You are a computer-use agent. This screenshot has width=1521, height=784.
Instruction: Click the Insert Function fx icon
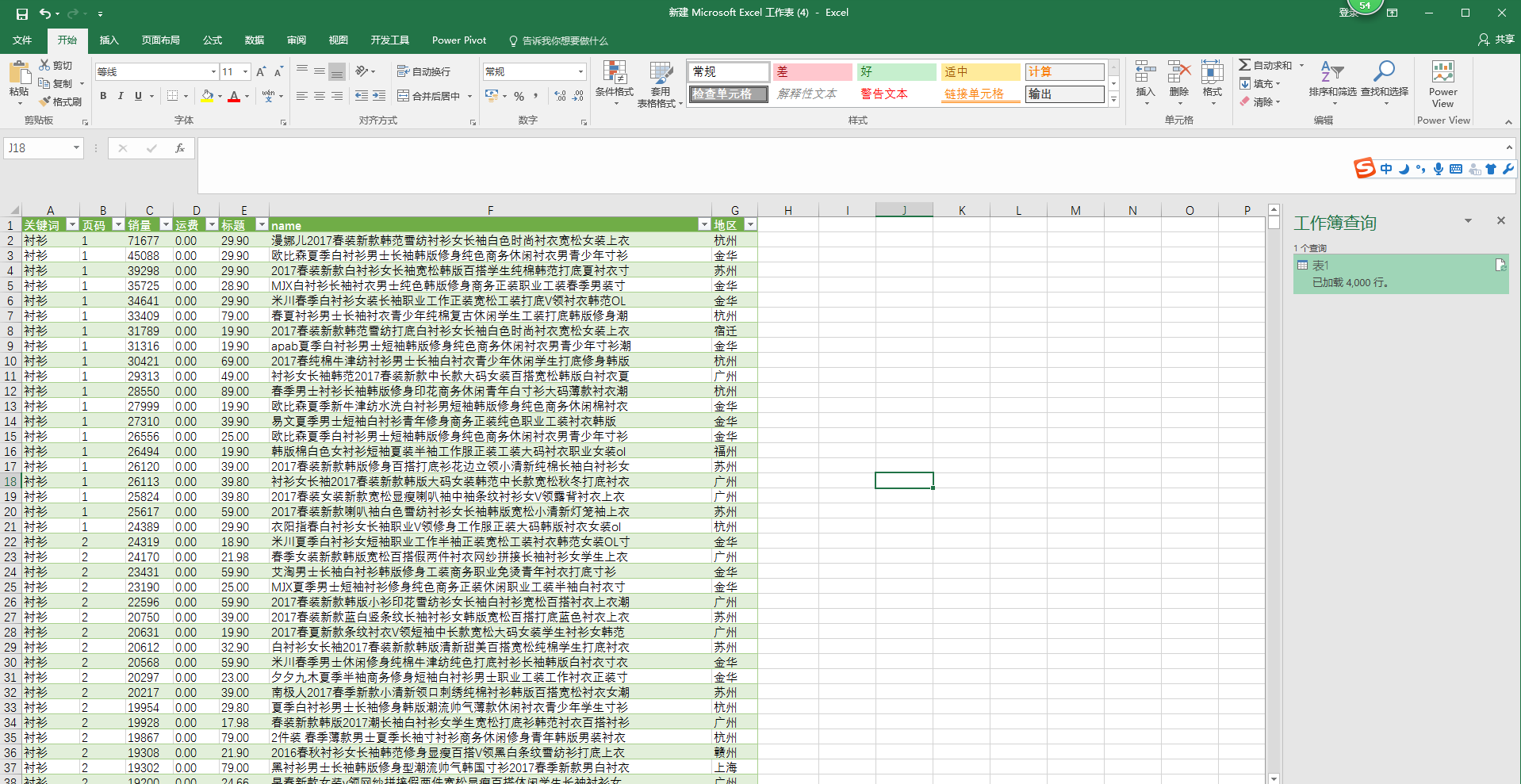tap(180, 148)
